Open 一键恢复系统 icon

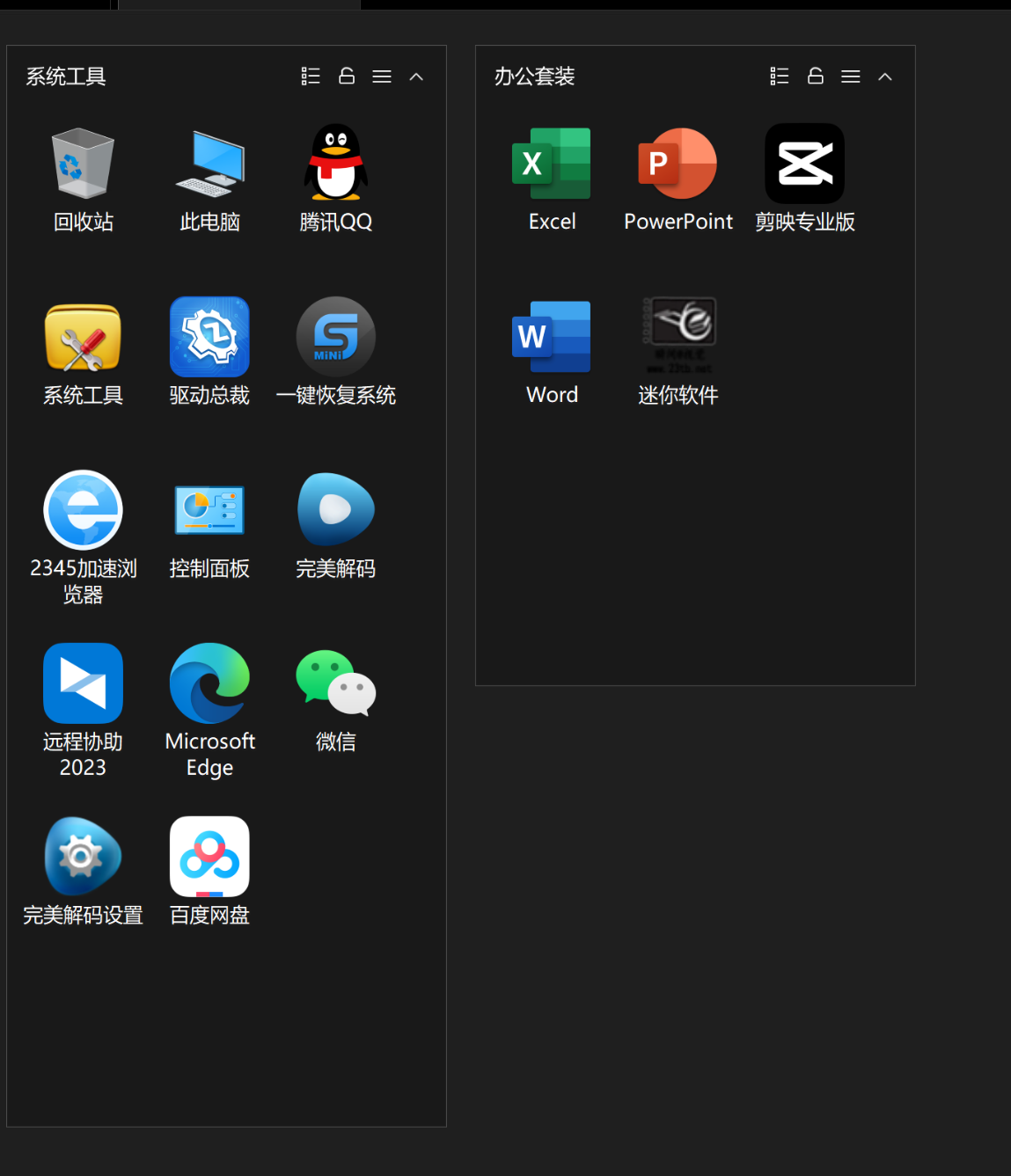tap(336, 337)
